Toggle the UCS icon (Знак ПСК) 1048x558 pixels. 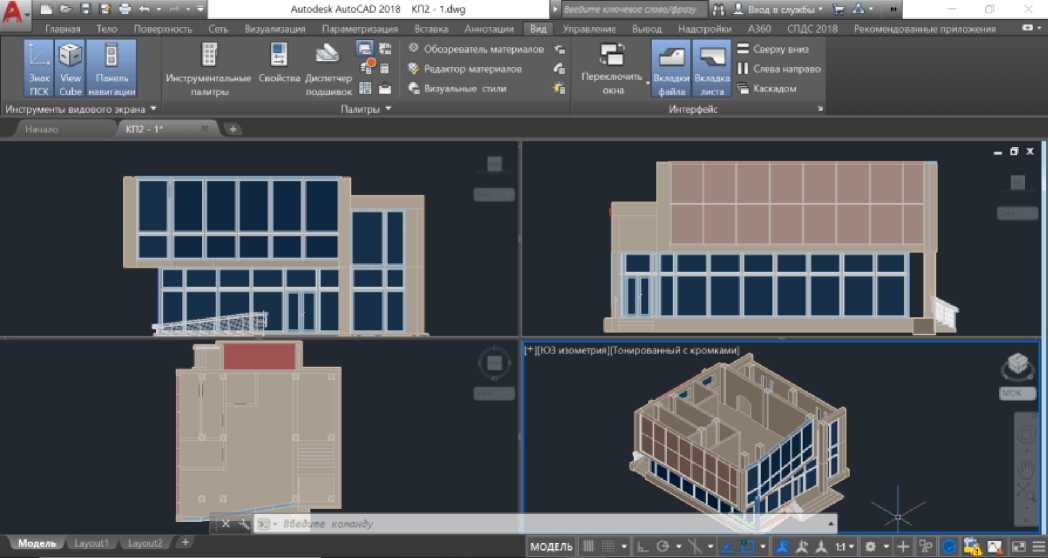coord(39,68)
